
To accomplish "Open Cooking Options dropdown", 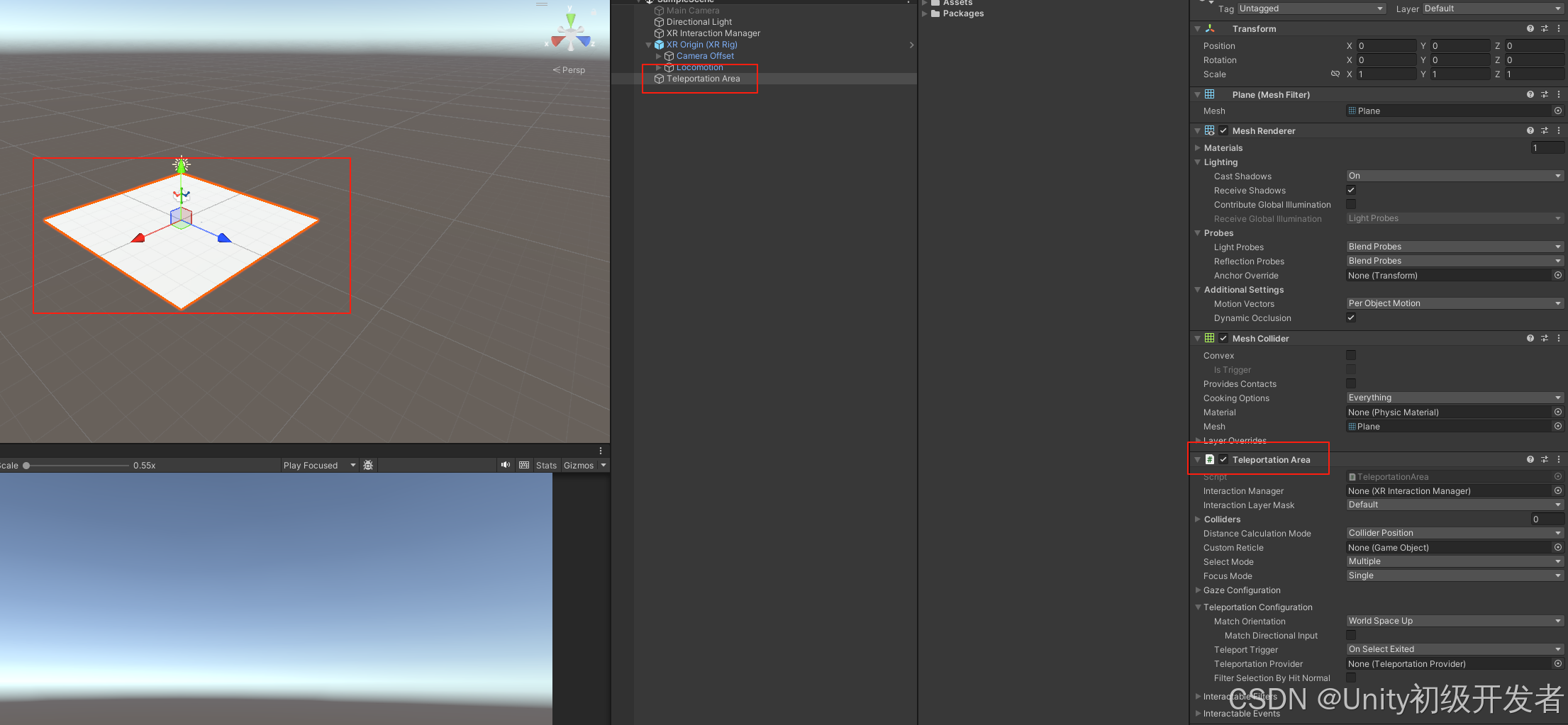I will tap(1455, 398).
